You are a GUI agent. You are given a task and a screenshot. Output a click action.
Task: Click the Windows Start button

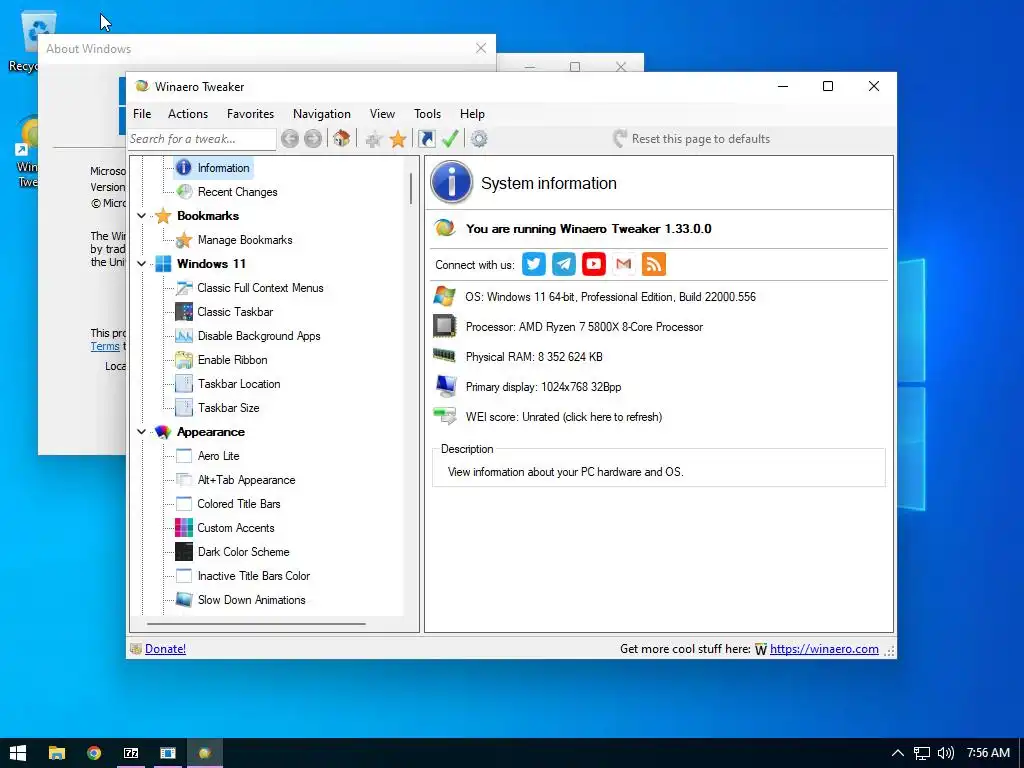click(18, 753)
